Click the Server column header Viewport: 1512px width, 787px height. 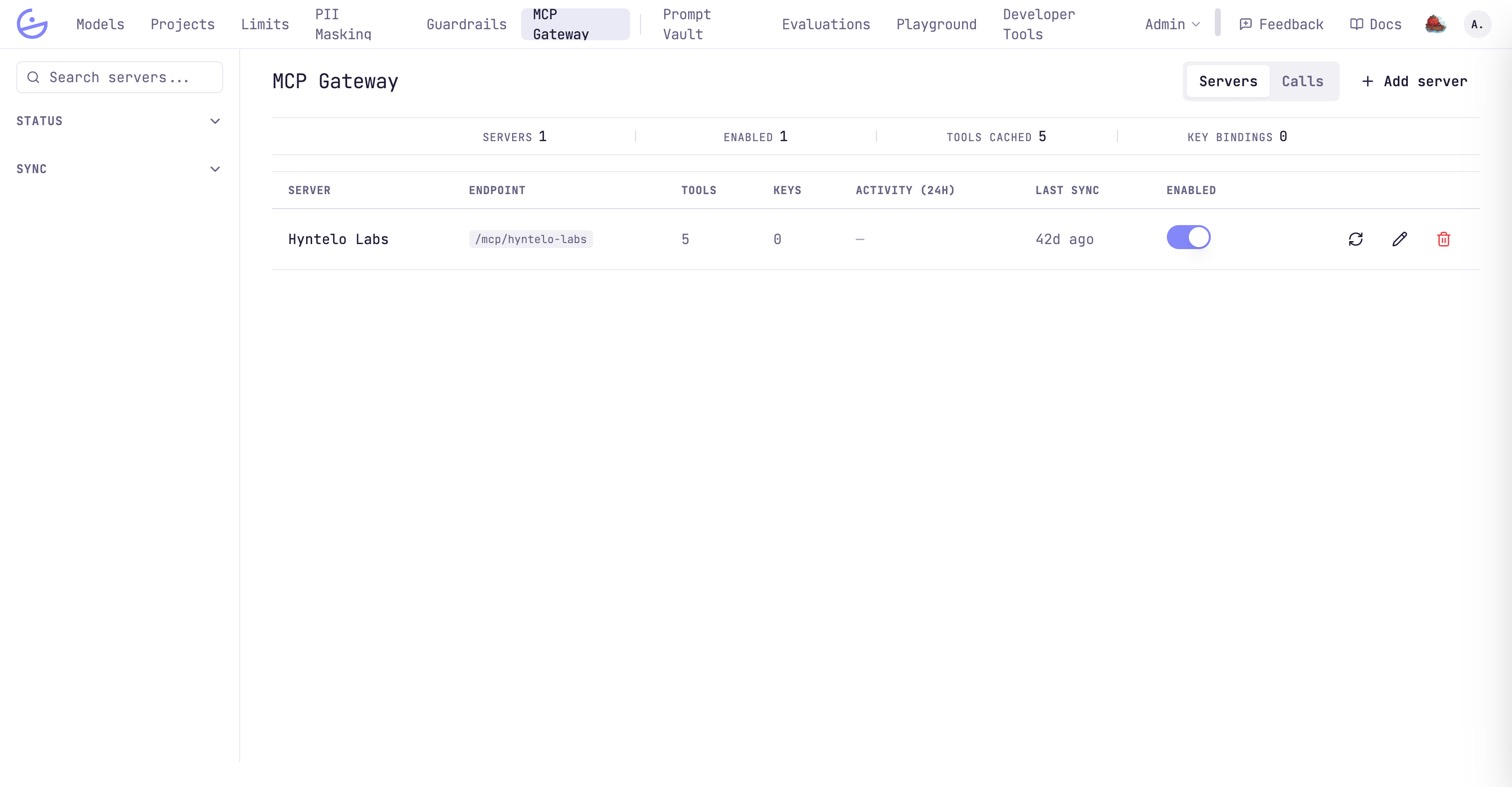click(309, 190)
